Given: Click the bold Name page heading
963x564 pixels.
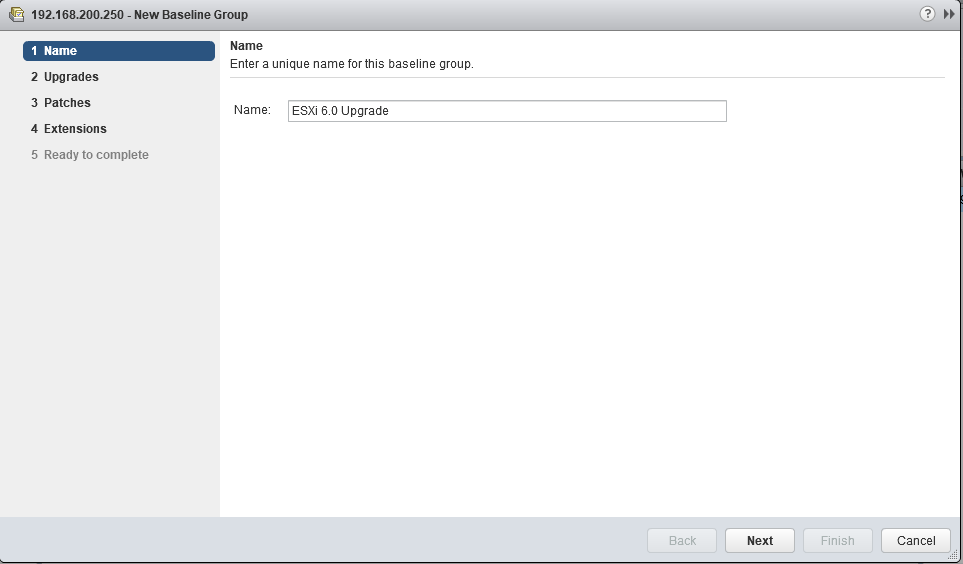Looking at the screenshot, I should [x=246, y=46].
